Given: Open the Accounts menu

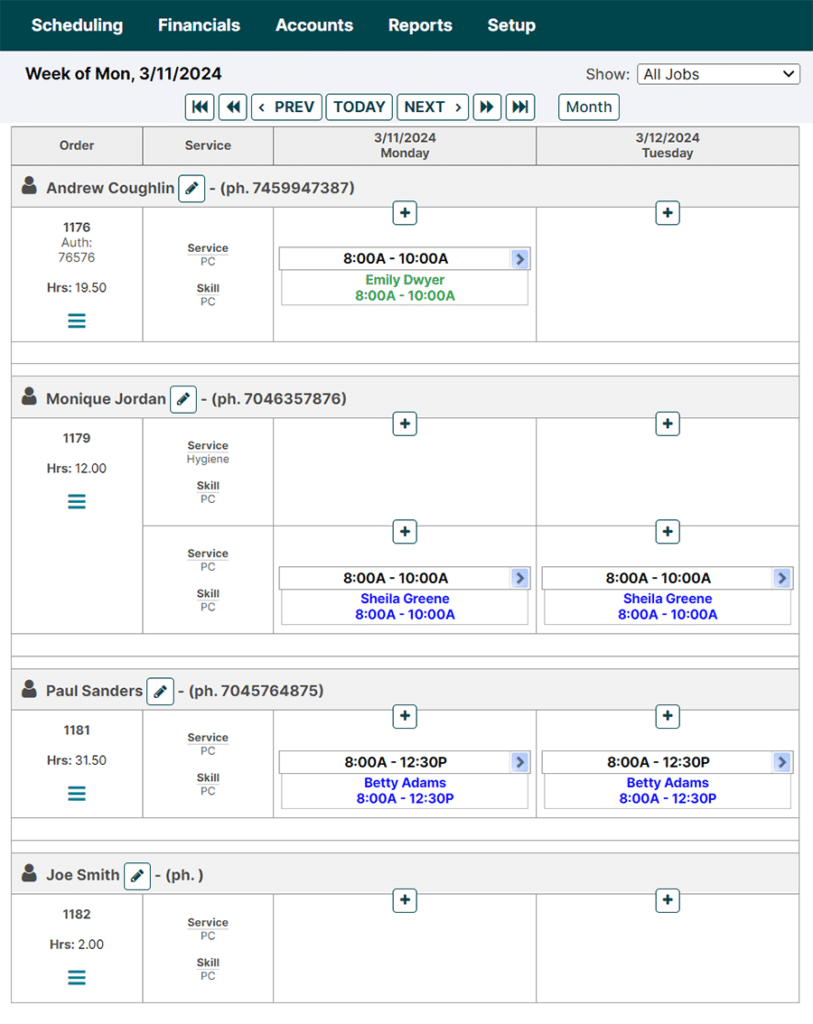Looking at the screenshot, I should pyautogui.click(x=314, y=25).
